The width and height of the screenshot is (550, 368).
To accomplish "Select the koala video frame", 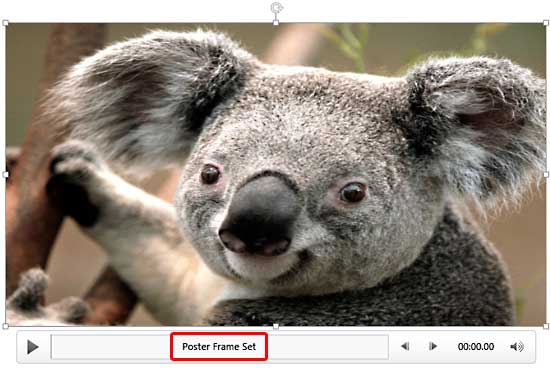I will point(276,174).
